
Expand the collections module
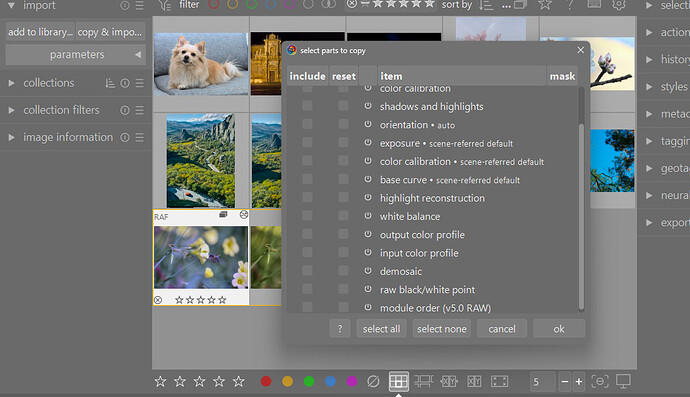[11, 83]
